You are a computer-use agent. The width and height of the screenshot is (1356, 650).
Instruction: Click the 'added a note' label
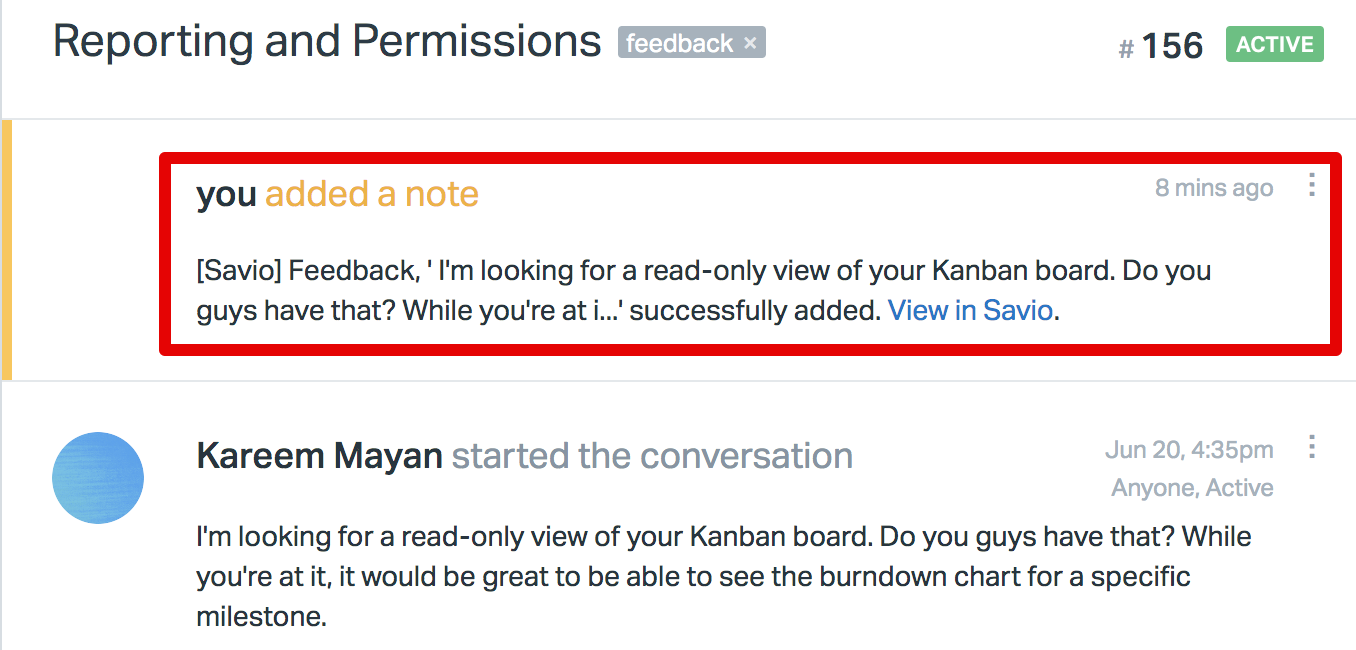point(372,194)
